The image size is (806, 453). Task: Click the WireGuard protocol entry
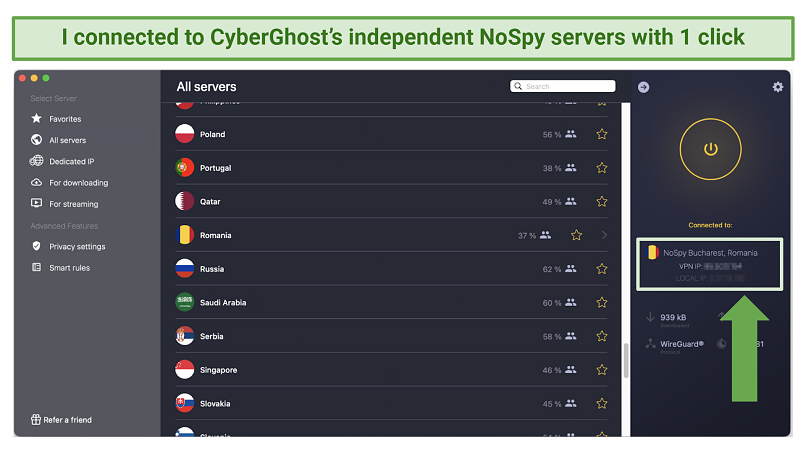682,344
